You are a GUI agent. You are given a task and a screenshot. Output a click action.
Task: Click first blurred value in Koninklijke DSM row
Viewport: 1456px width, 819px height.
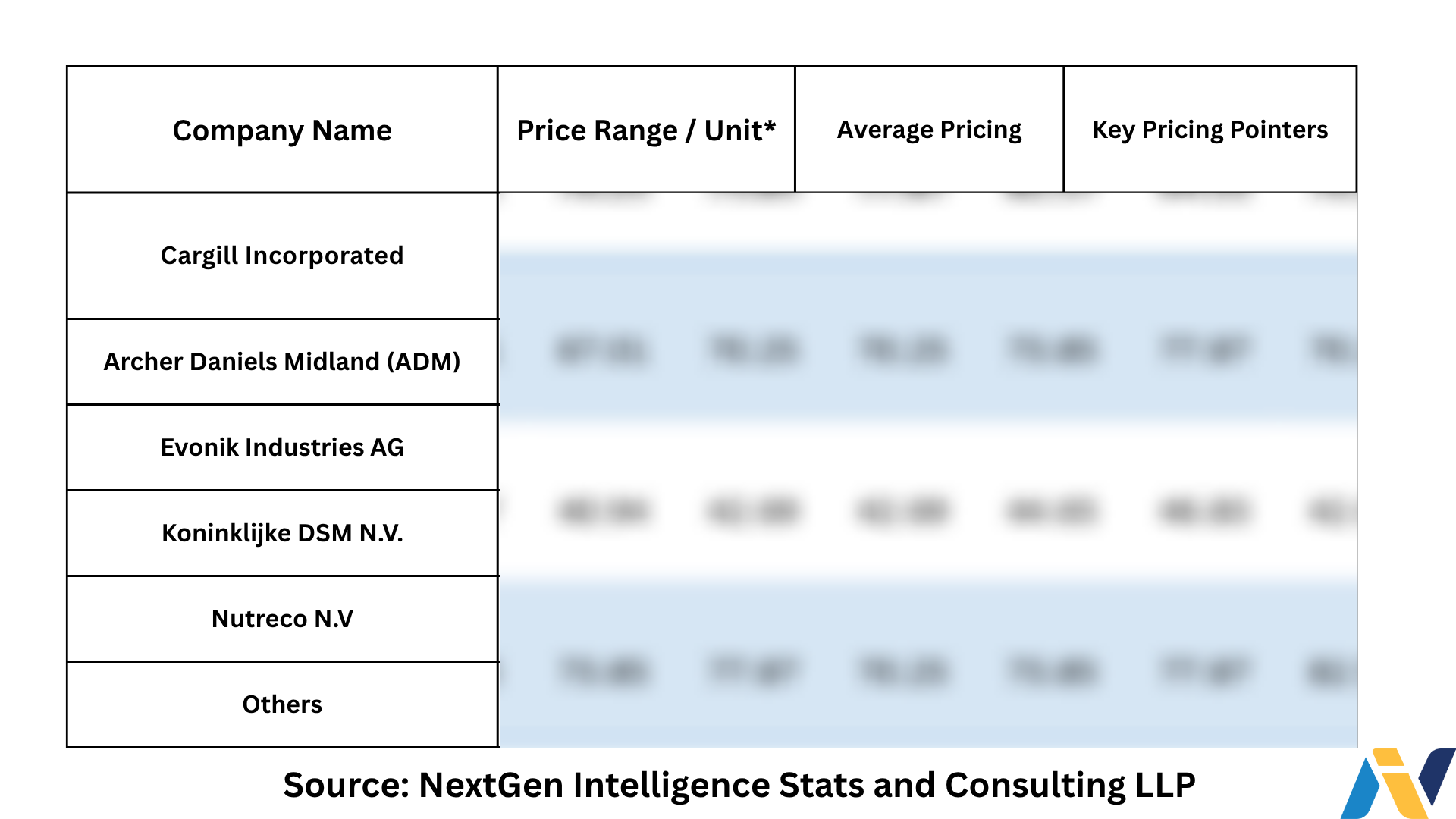[x=603, y=511]
